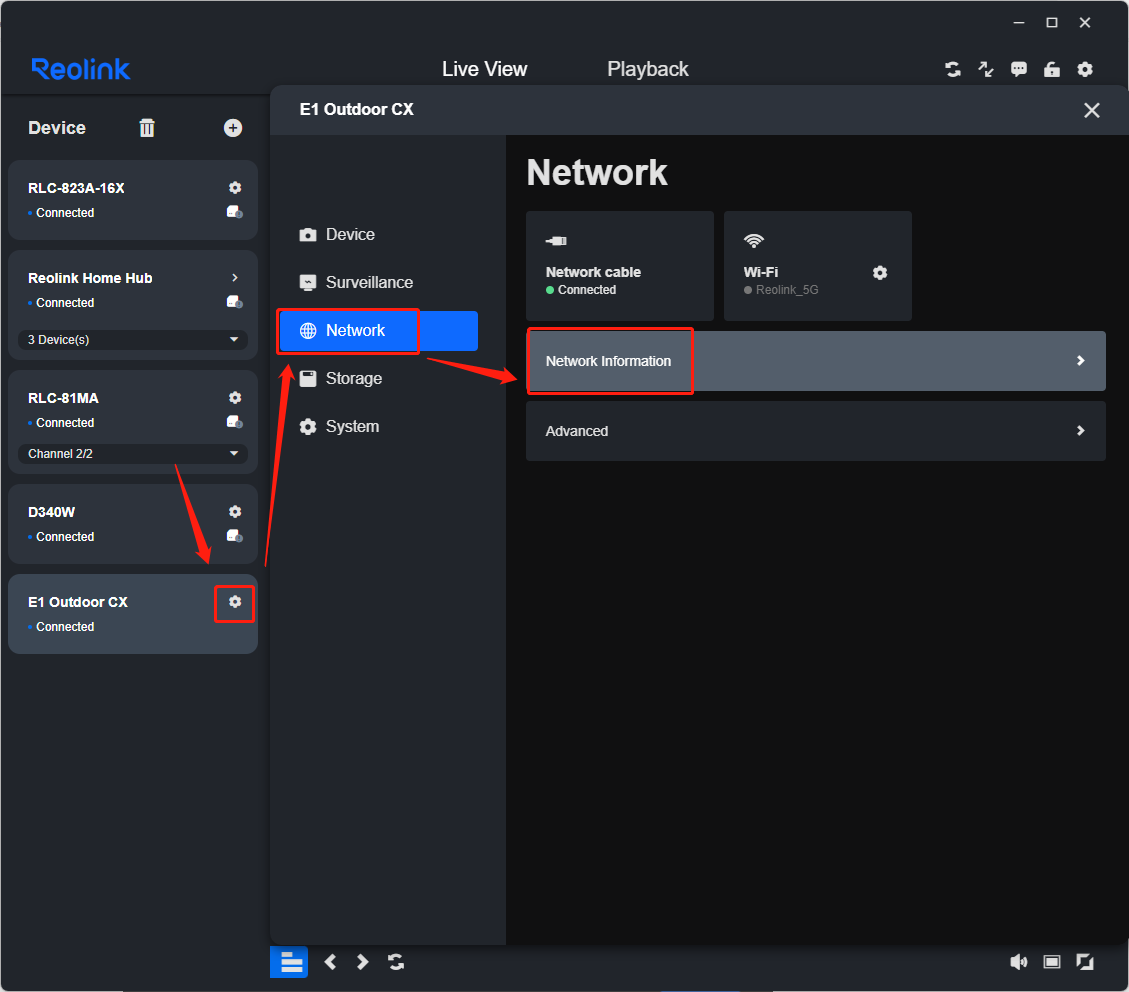Select Network in settings sidebar
Screen dimensions: 1129x992
(378, 330)
